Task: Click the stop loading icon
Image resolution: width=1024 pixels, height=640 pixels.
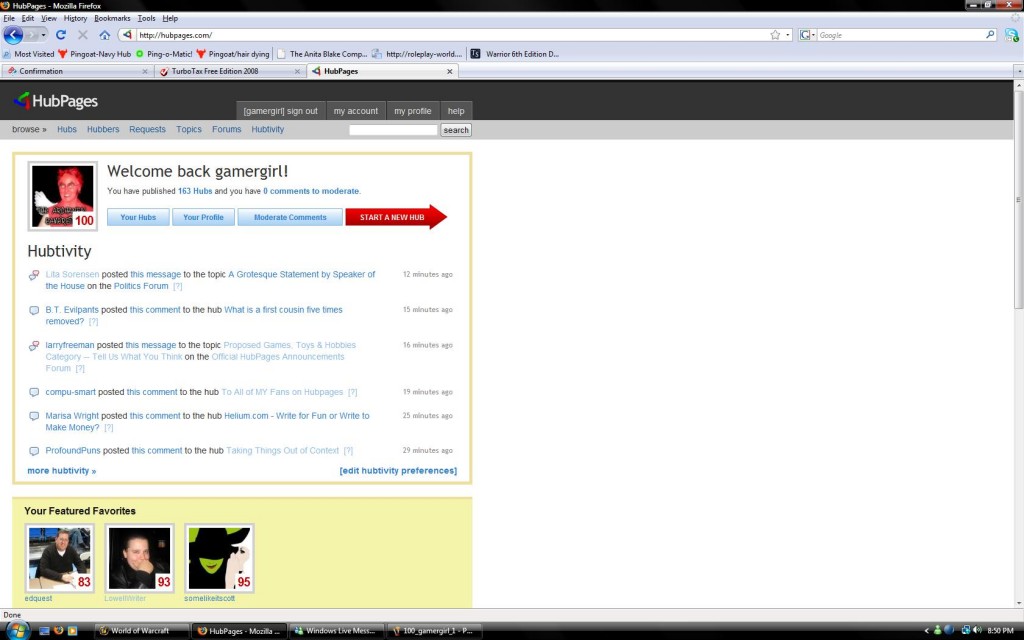Action: point(84,33)
